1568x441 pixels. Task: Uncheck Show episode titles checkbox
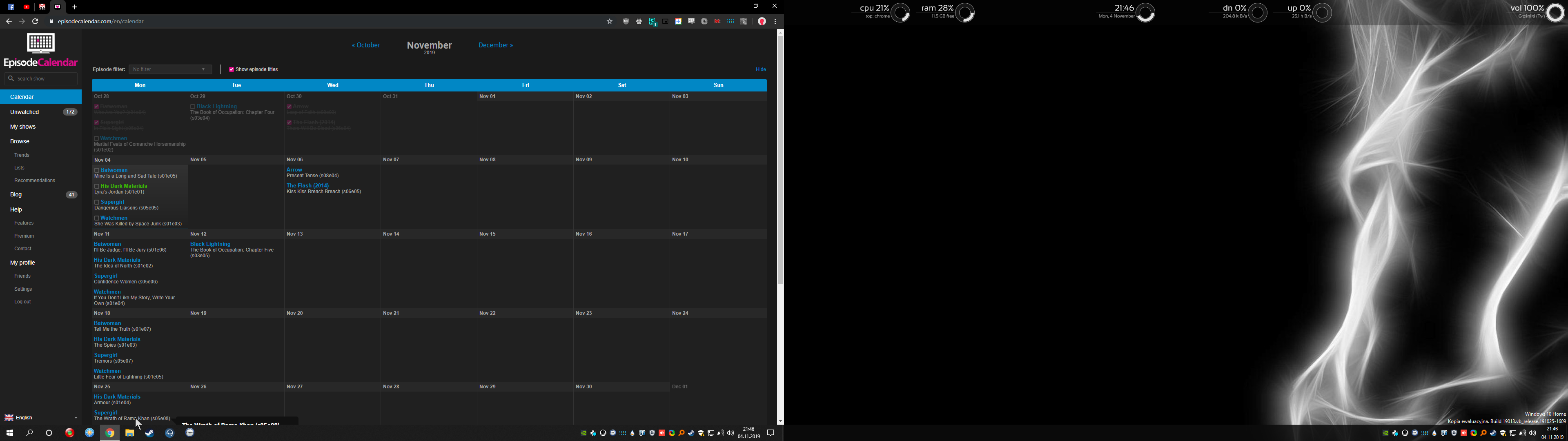point(231,69)
